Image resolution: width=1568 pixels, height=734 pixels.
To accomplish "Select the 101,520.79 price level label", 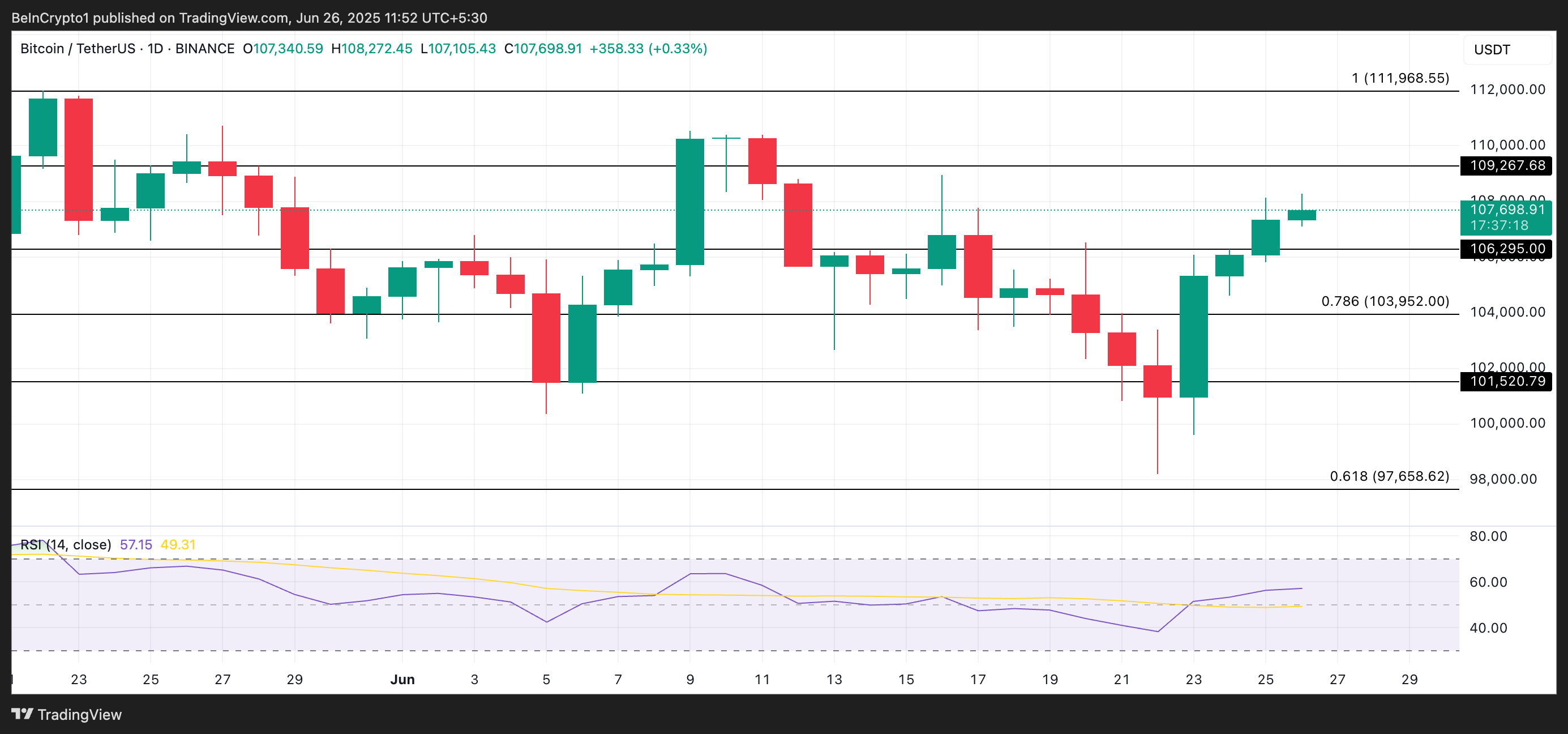I will point(1506,381).
